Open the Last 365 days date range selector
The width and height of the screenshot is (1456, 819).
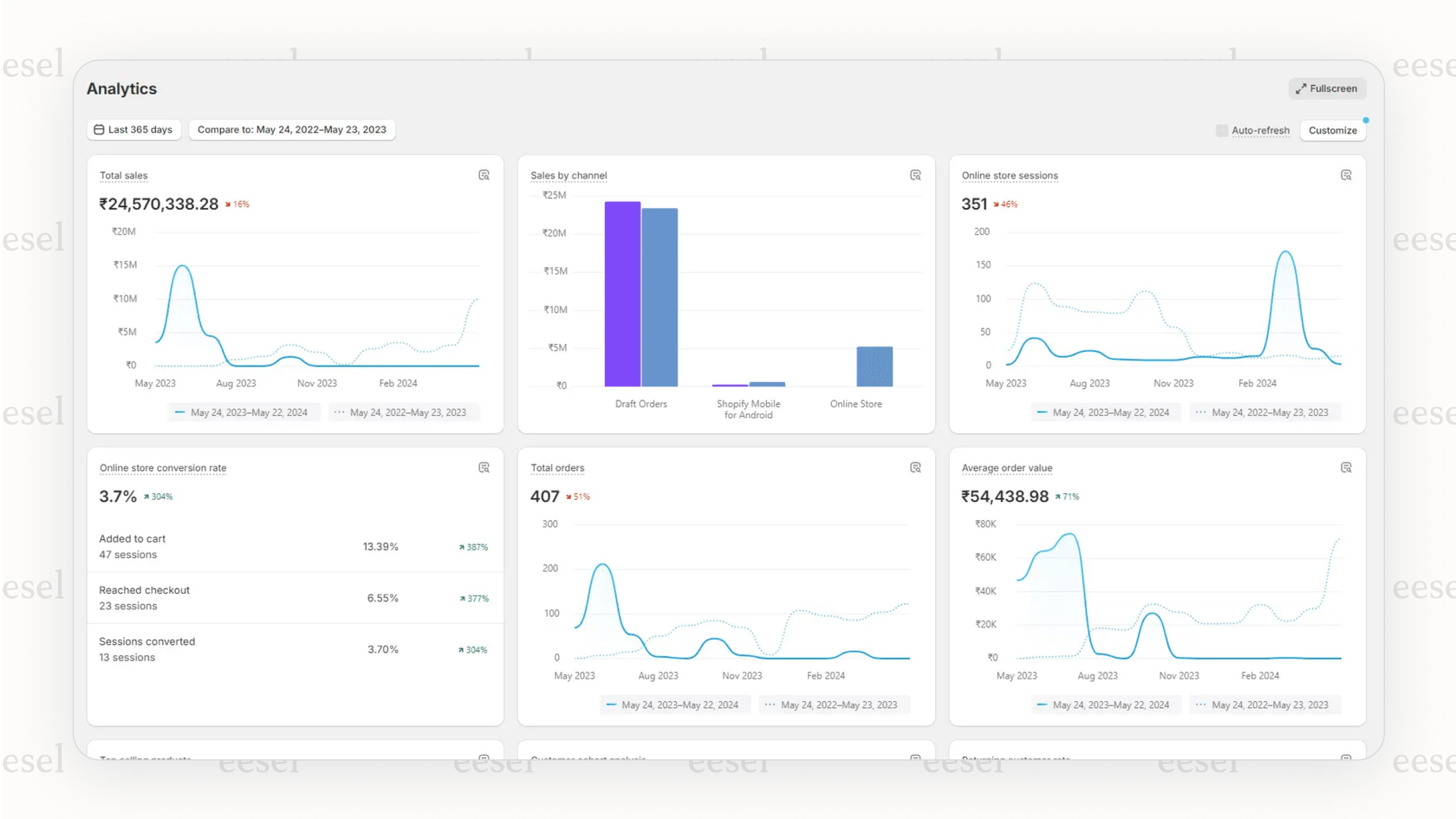pyautogui.click(x=133, y=129)
